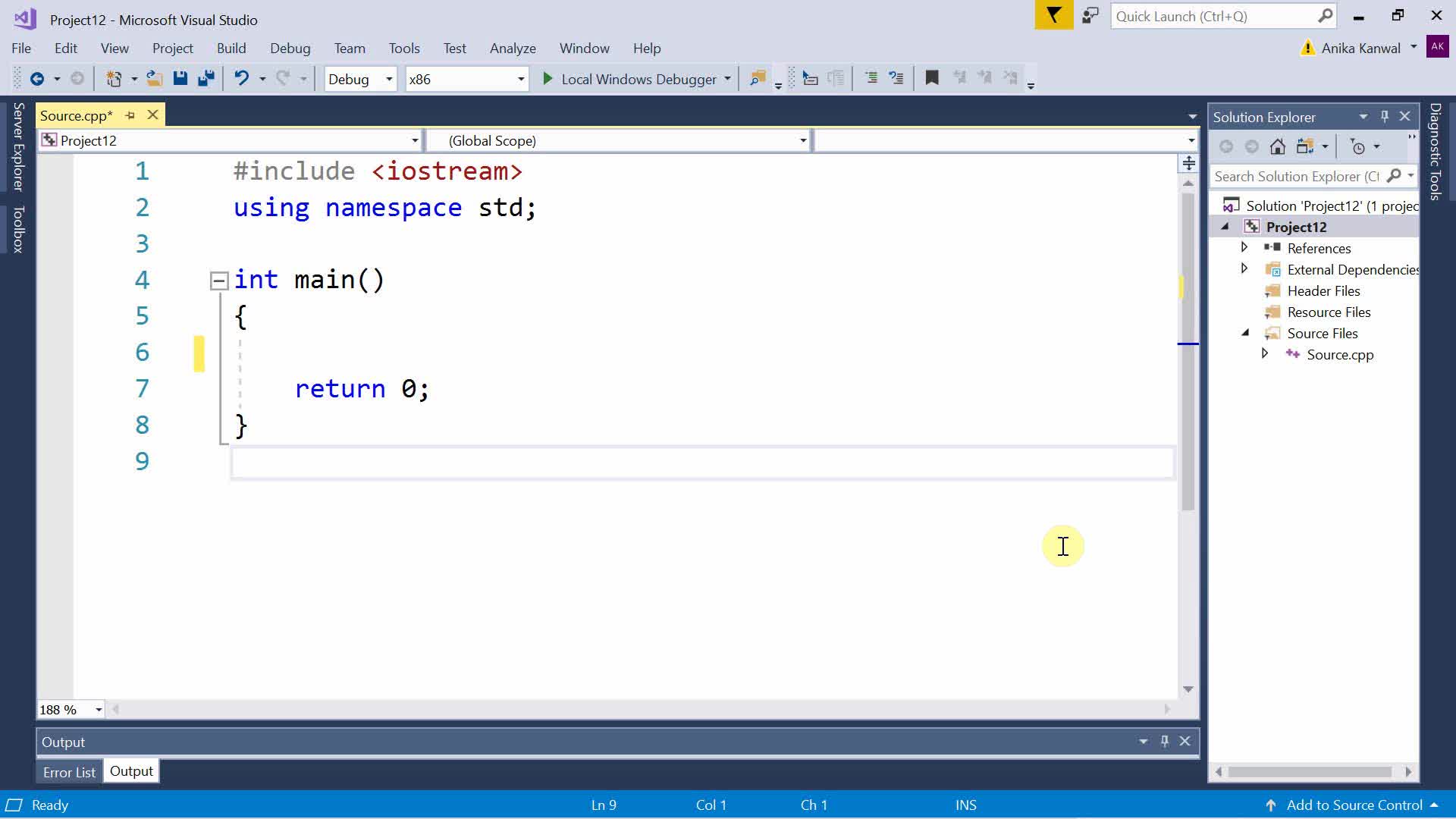Screen dimensions: 1456x819
Task: Expand the References node
Action: click(x=1244, y=247)
